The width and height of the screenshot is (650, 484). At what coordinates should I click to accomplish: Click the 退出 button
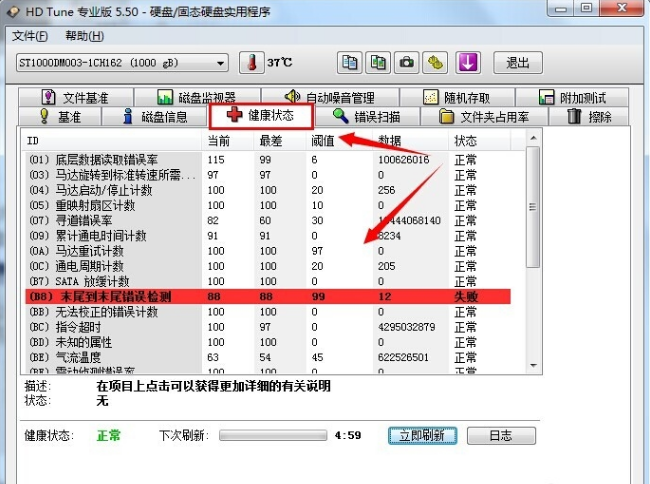click(x=518, y=63)
